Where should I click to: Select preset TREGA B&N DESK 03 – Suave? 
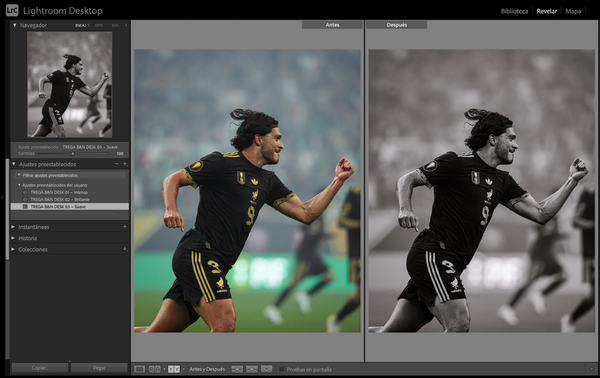point(70,207)
